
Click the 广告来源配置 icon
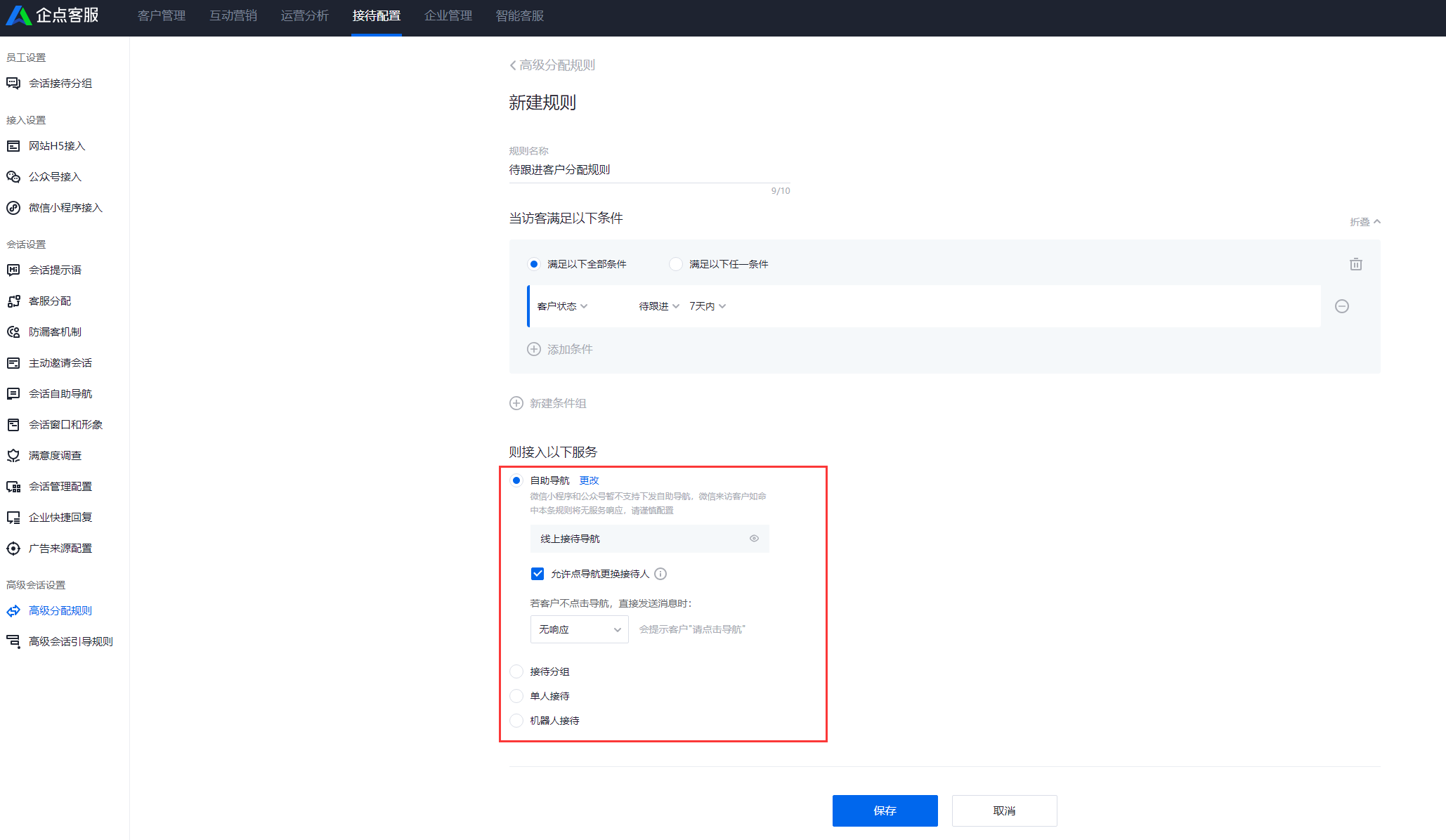coord(13,549)
